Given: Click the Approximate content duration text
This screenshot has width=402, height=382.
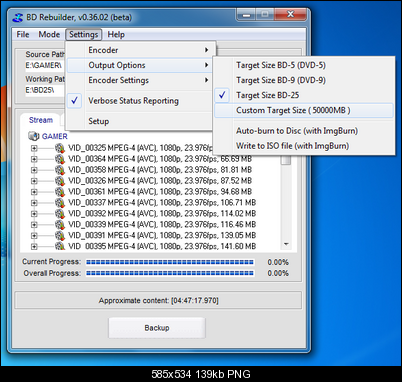Looking at the screenshot, I should [158, 301].
